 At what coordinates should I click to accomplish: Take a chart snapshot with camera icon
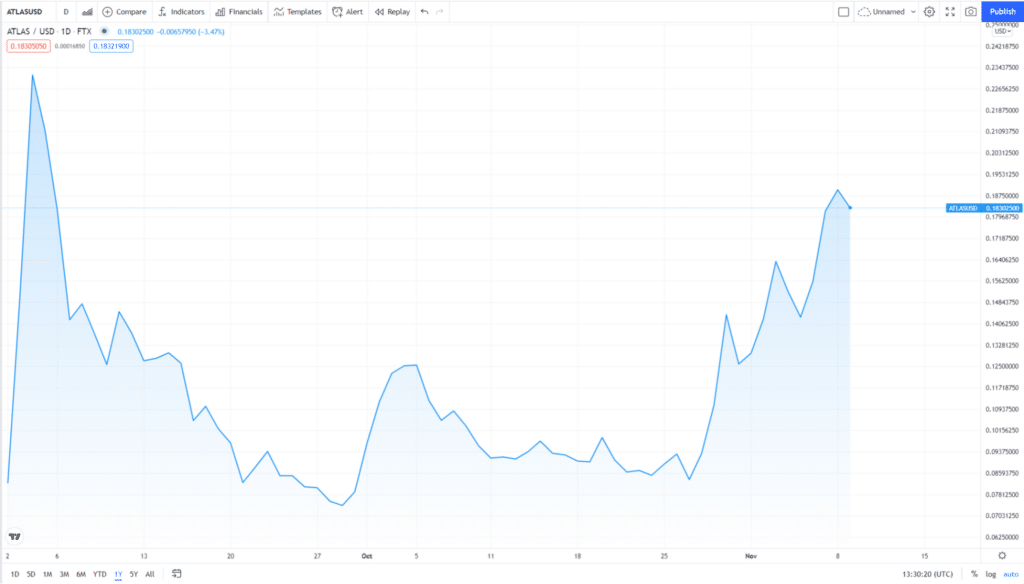[971, 12]
